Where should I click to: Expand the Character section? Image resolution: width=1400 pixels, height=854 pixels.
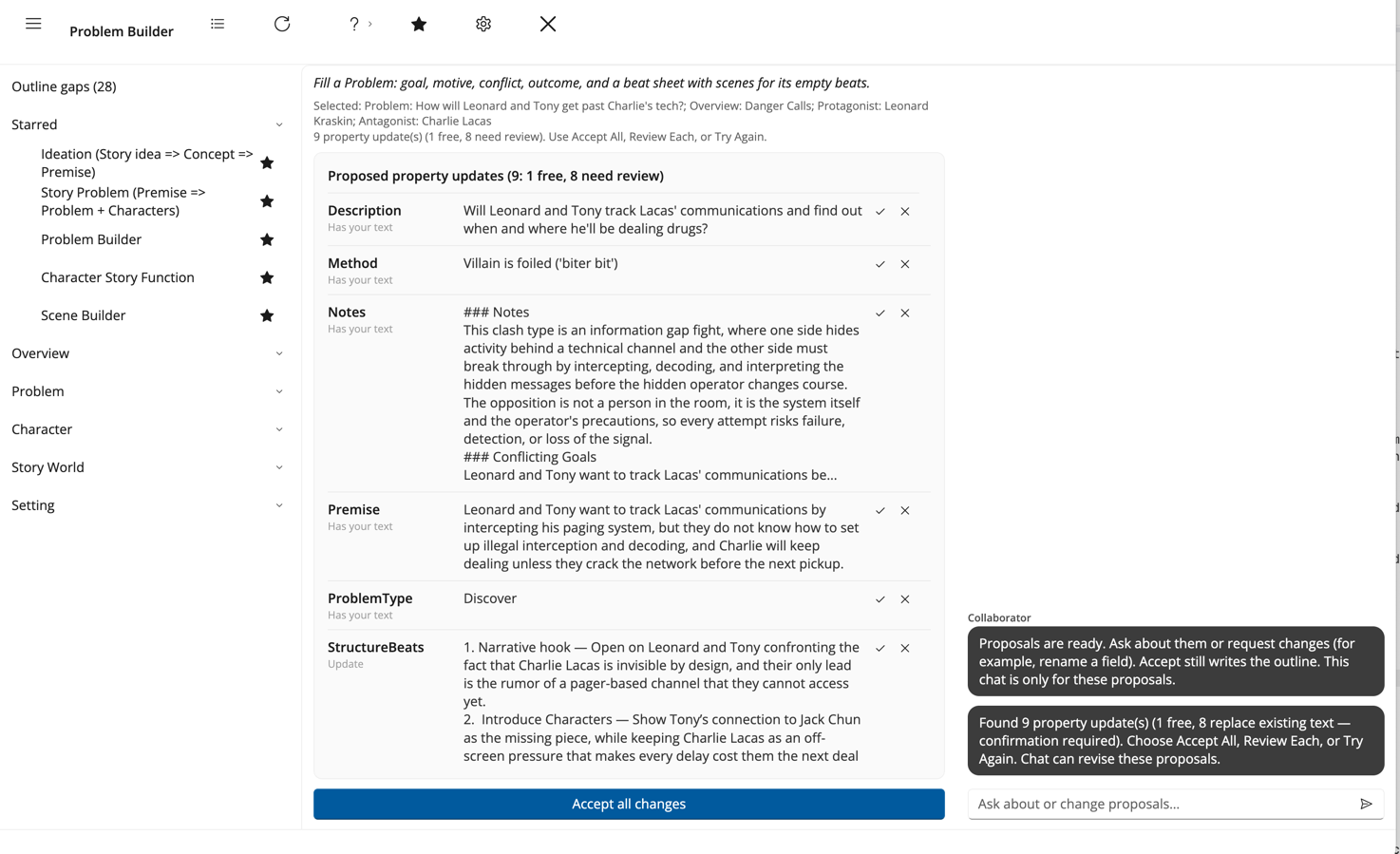tap(279, 429)
